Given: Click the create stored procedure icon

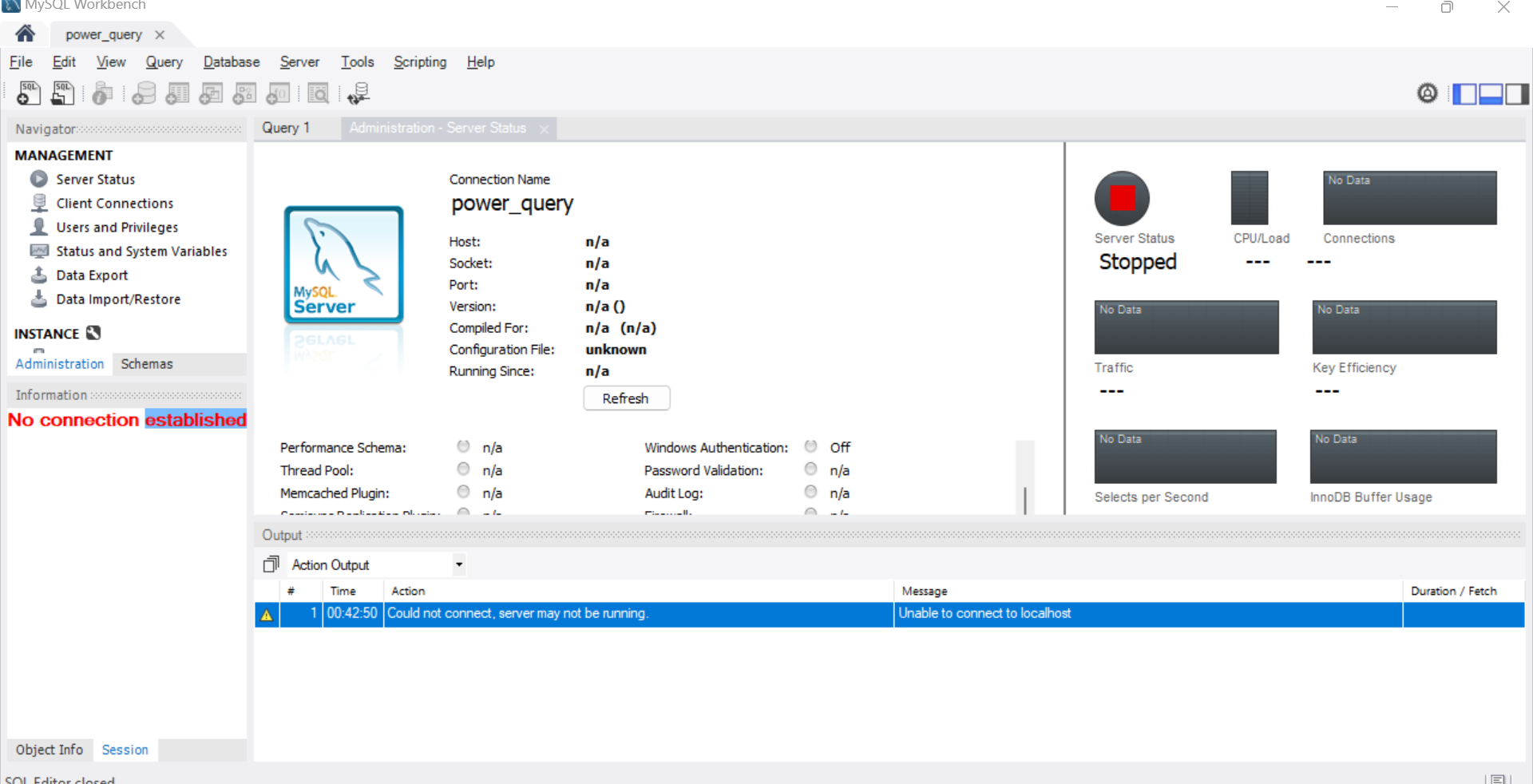Looking at the screenshot, I should pyautogui.click(x=244, y=93).
